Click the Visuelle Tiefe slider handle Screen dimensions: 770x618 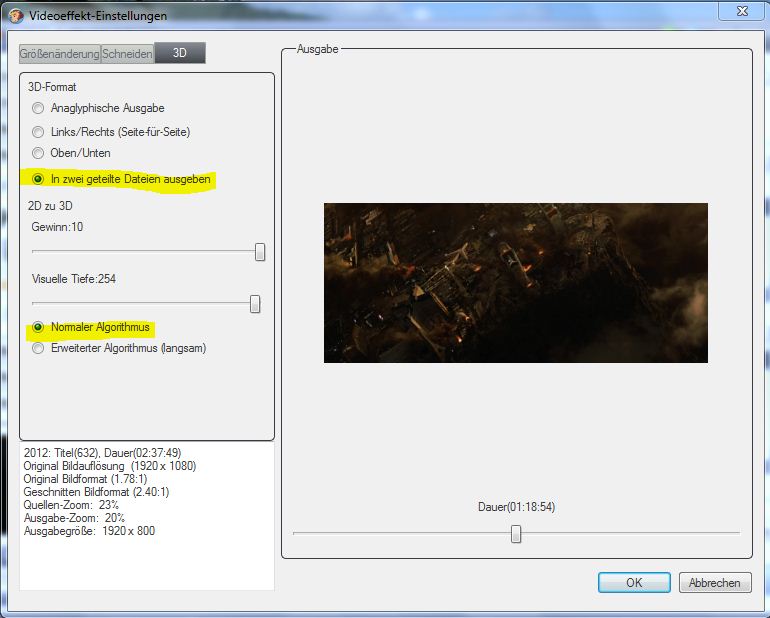[x=255, y=304]
